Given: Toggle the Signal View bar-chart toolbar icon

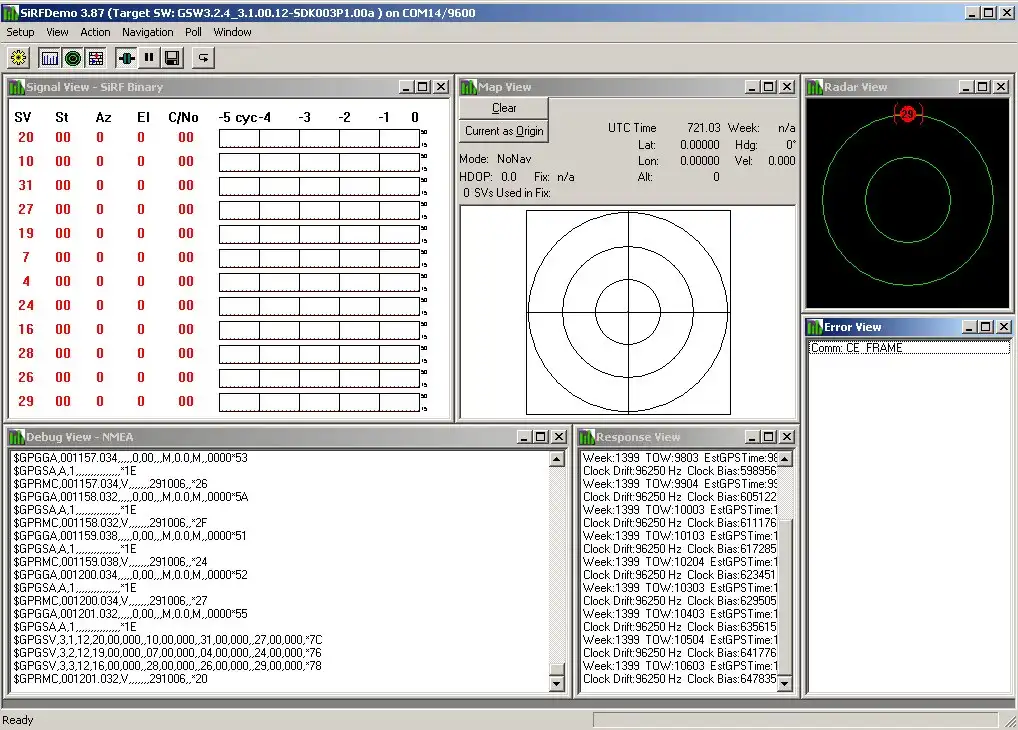Looking at the screenshot, I should click(x=50, y=58).
